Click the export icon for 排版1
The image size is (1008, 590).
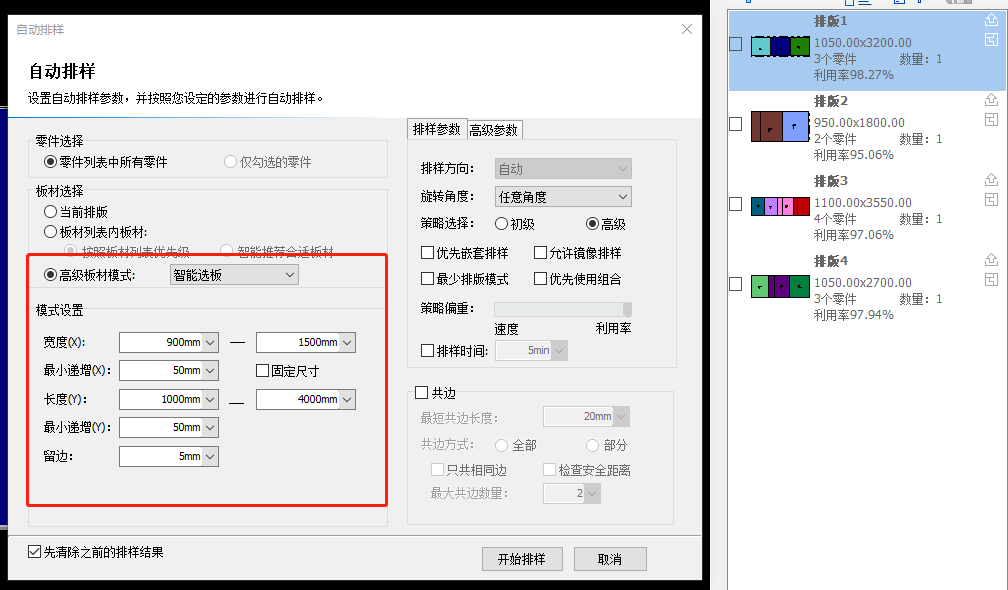click(991, 20)
